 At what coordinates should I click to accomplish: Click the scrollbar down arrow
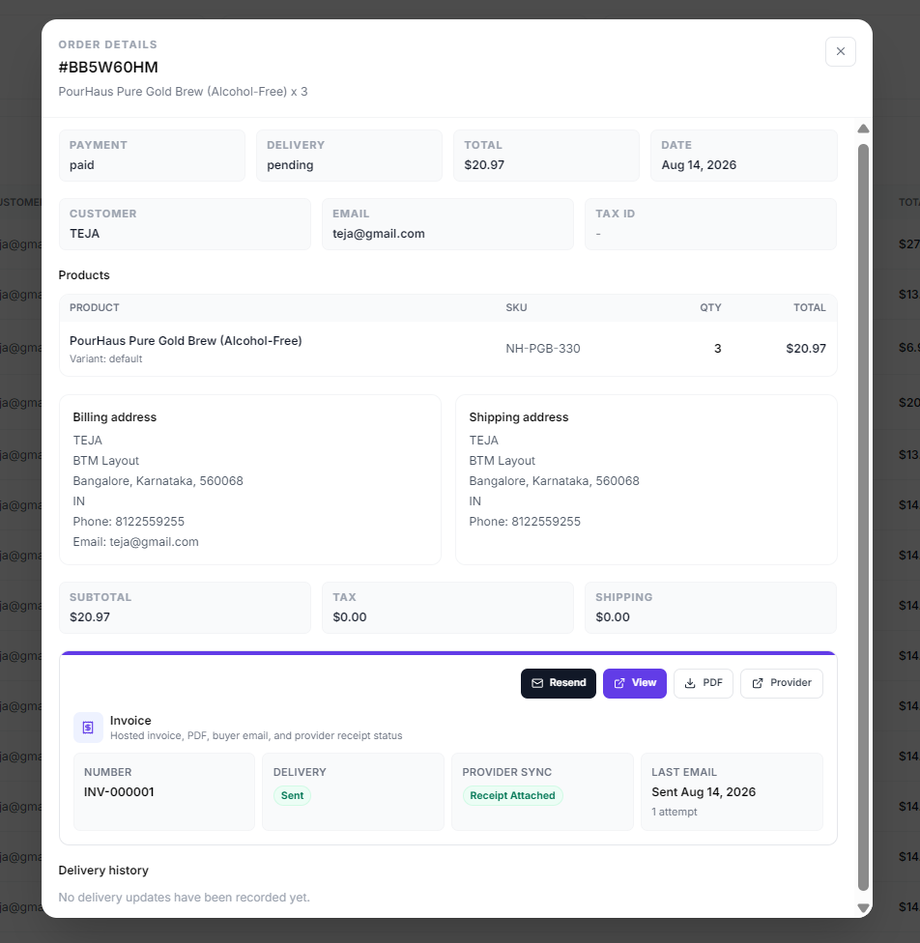[x=863, y=908]
